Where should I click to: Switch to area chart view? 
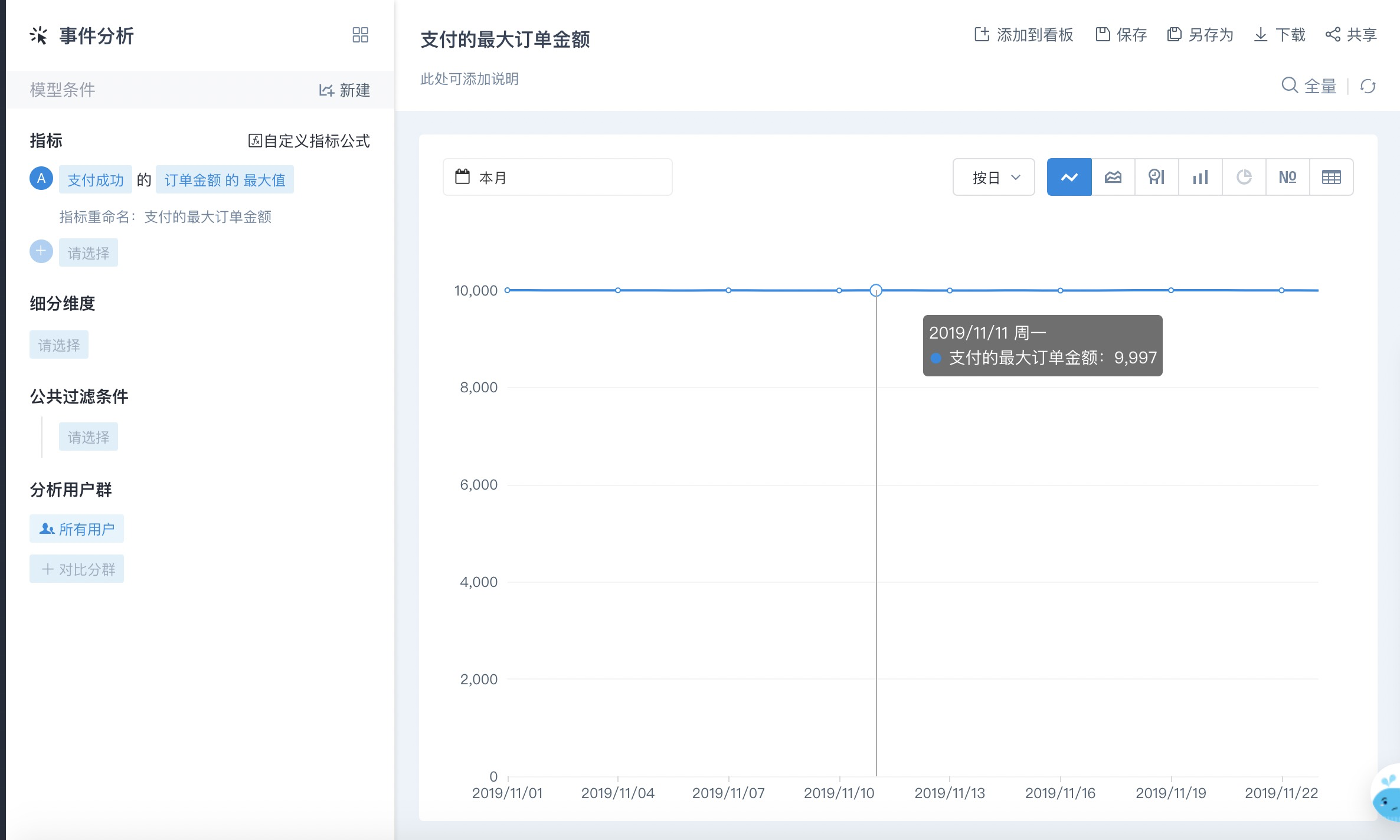[1113, 177]
